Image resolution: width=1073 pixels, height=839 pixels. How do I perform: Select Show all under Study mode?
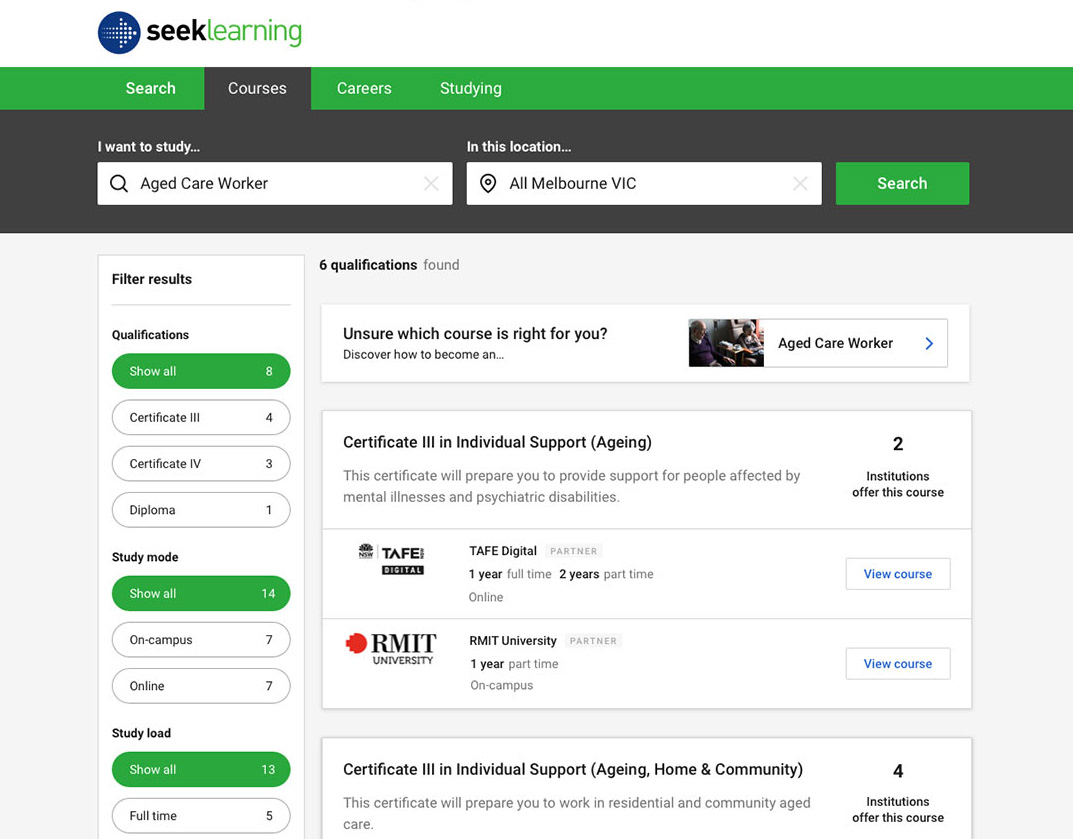(x=201, y=593)
